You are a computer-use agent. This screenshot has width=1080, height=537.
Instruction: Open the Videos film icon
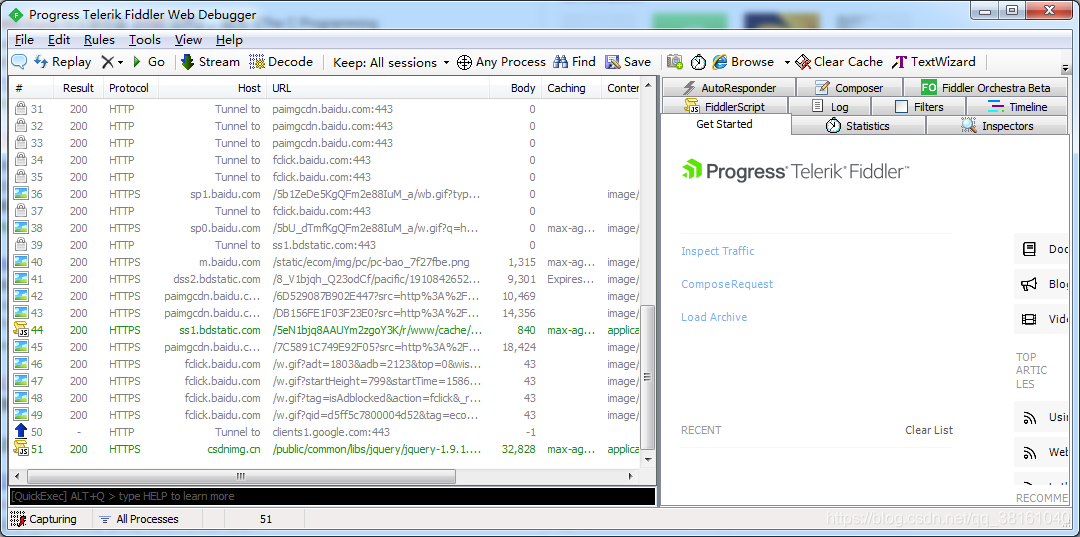pos(1029,319)
